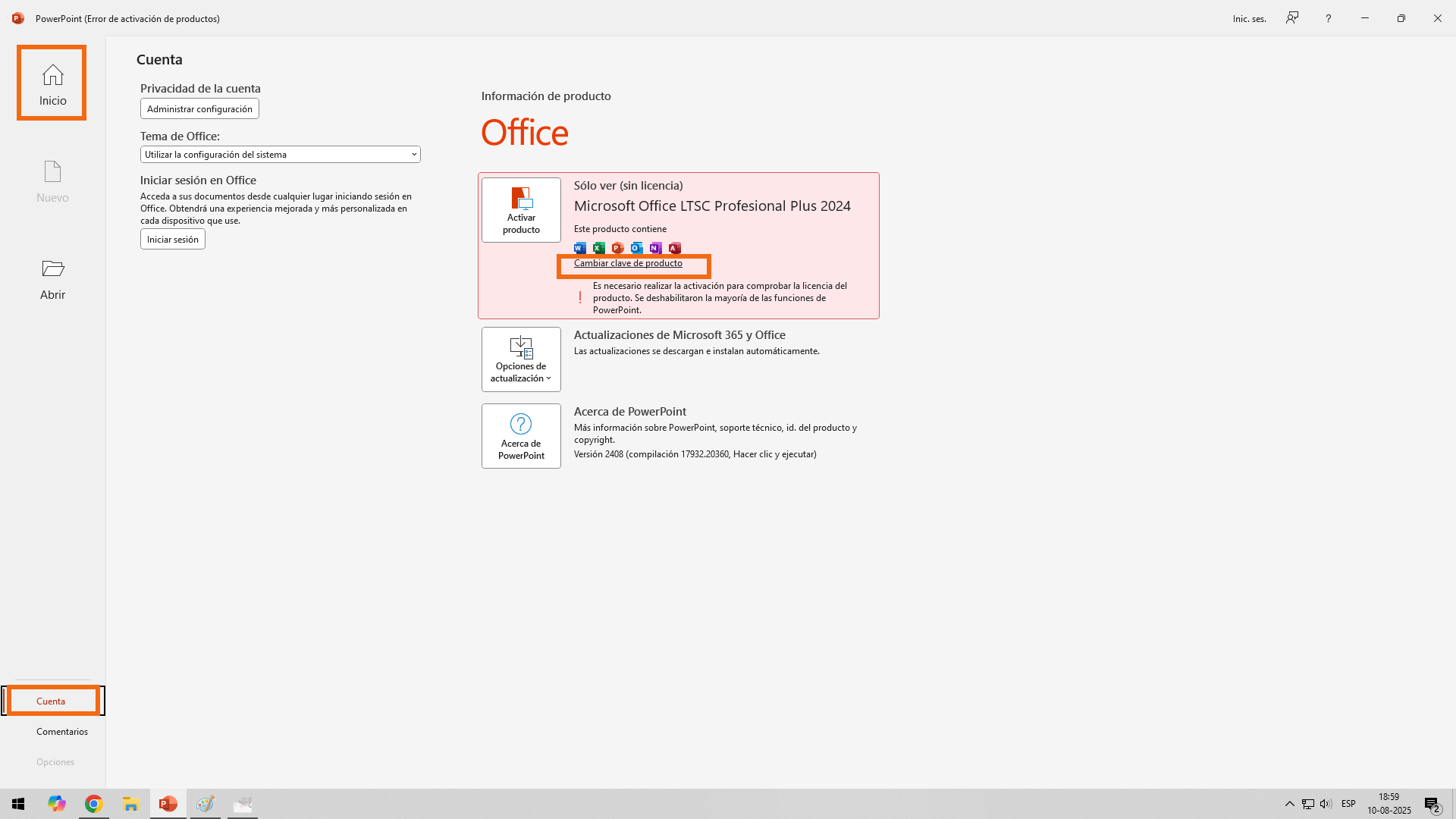Image resolution: width=1456 pixels, height=819 pixels.
Task: Click the Iniciar sesión button
Action: point(172,239)
